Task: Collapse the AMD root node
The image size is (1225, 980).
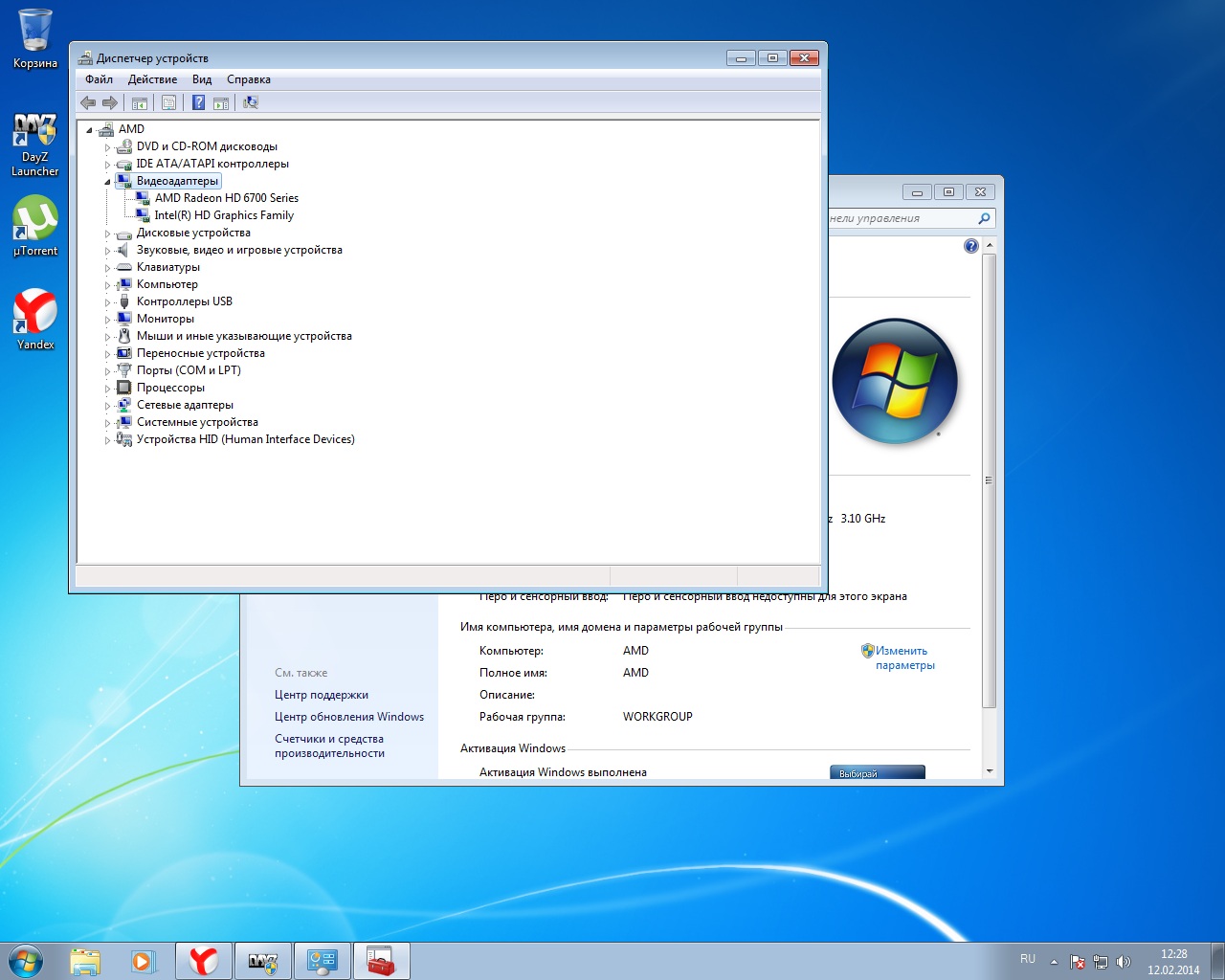Action: 89,130
